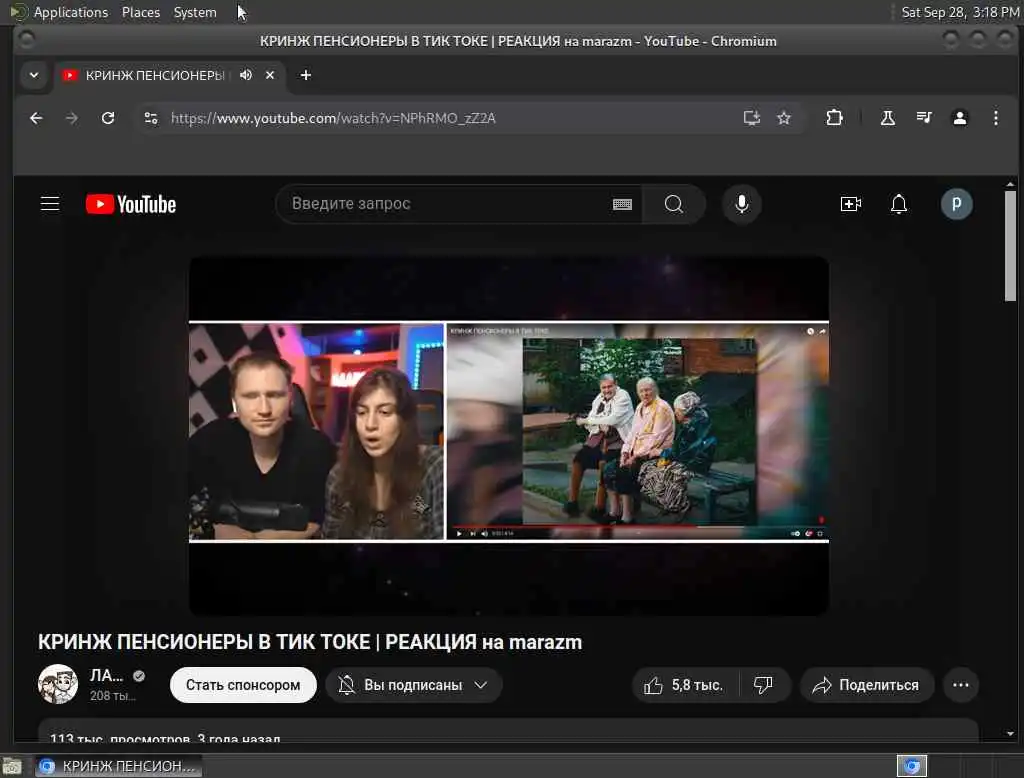
Task: Start voice search with microphone
Action: (x=741, y=204)
